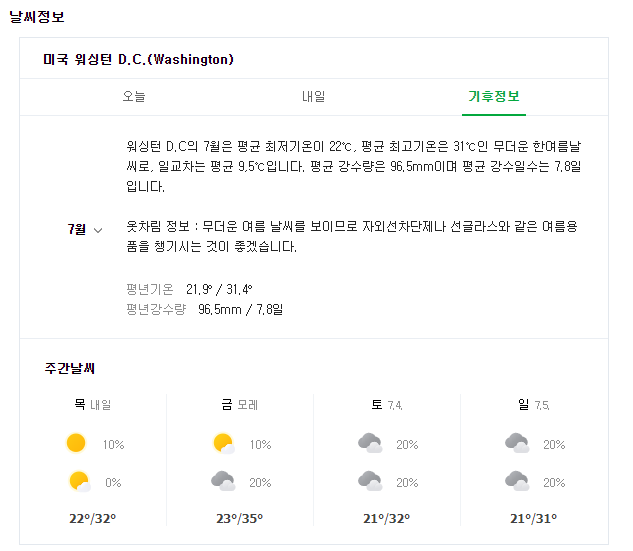Image resolution: width=633 pixels, height=551 pixels.
Task: Open the 7월 month dropdown
Action: (x=85, y=230)
